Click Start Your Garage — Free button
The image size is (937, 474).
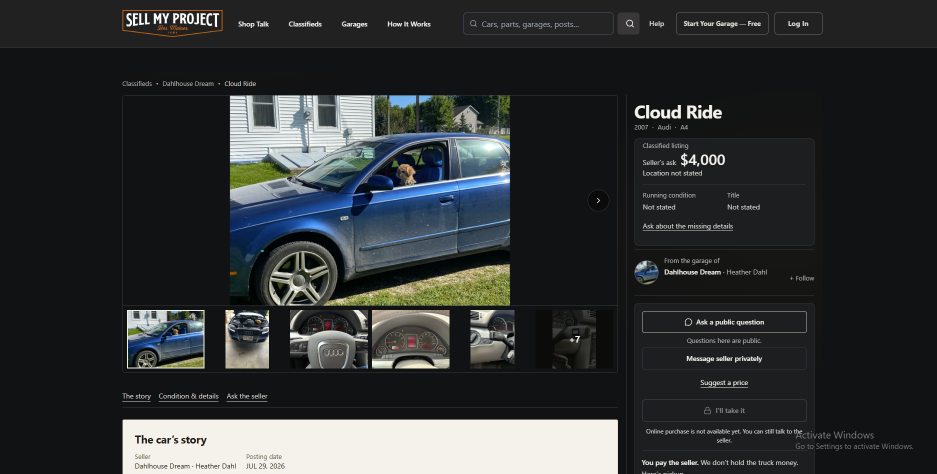722,24
